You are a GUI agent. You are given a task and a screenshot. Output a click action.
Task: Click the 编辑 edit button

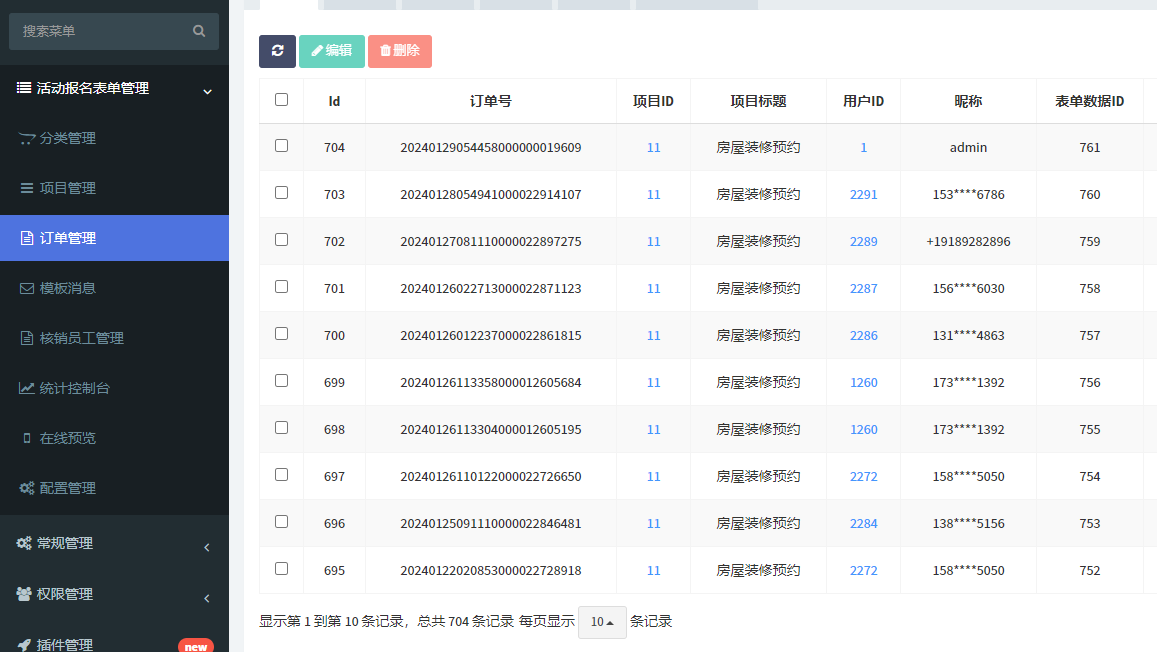tap(332, 51)
